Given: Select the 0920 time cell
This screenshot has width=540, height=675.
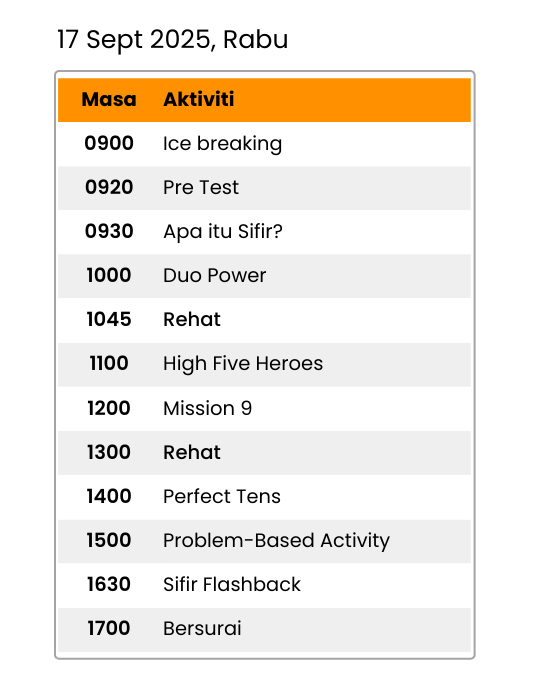Looking at the screenshot, I should point(109,188).
